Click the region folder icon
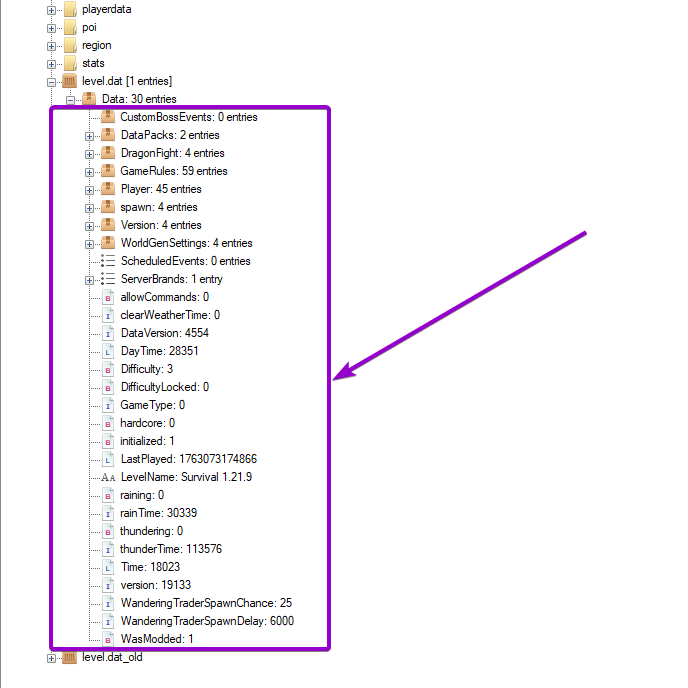 coord(70,45)
